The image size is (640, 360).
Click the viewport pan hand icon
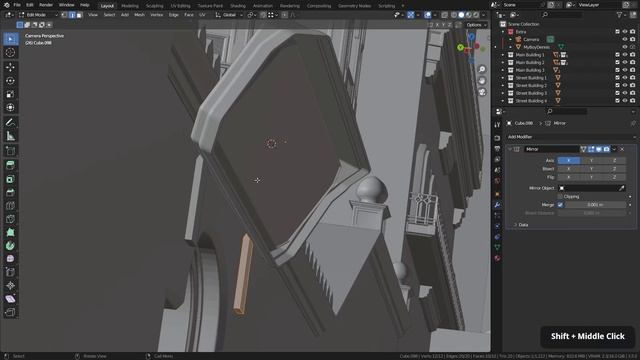(x=482, y=80)
